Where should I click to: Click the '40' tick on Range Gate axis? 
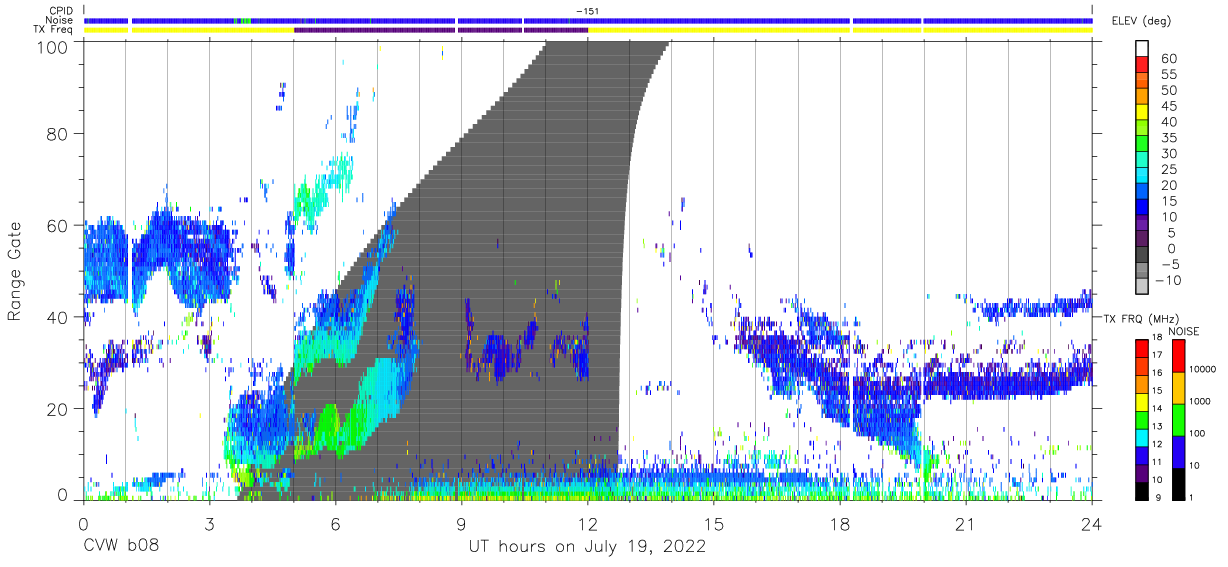57,317
